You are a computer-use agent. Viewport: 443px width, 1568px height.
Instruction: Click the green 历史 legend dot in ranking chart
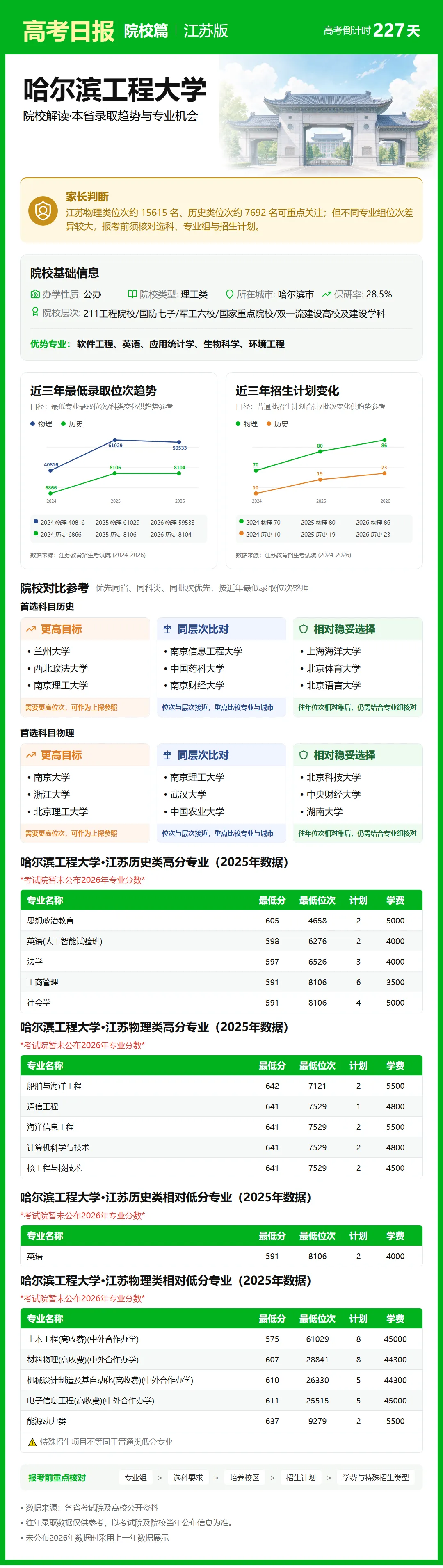(63, 424)
